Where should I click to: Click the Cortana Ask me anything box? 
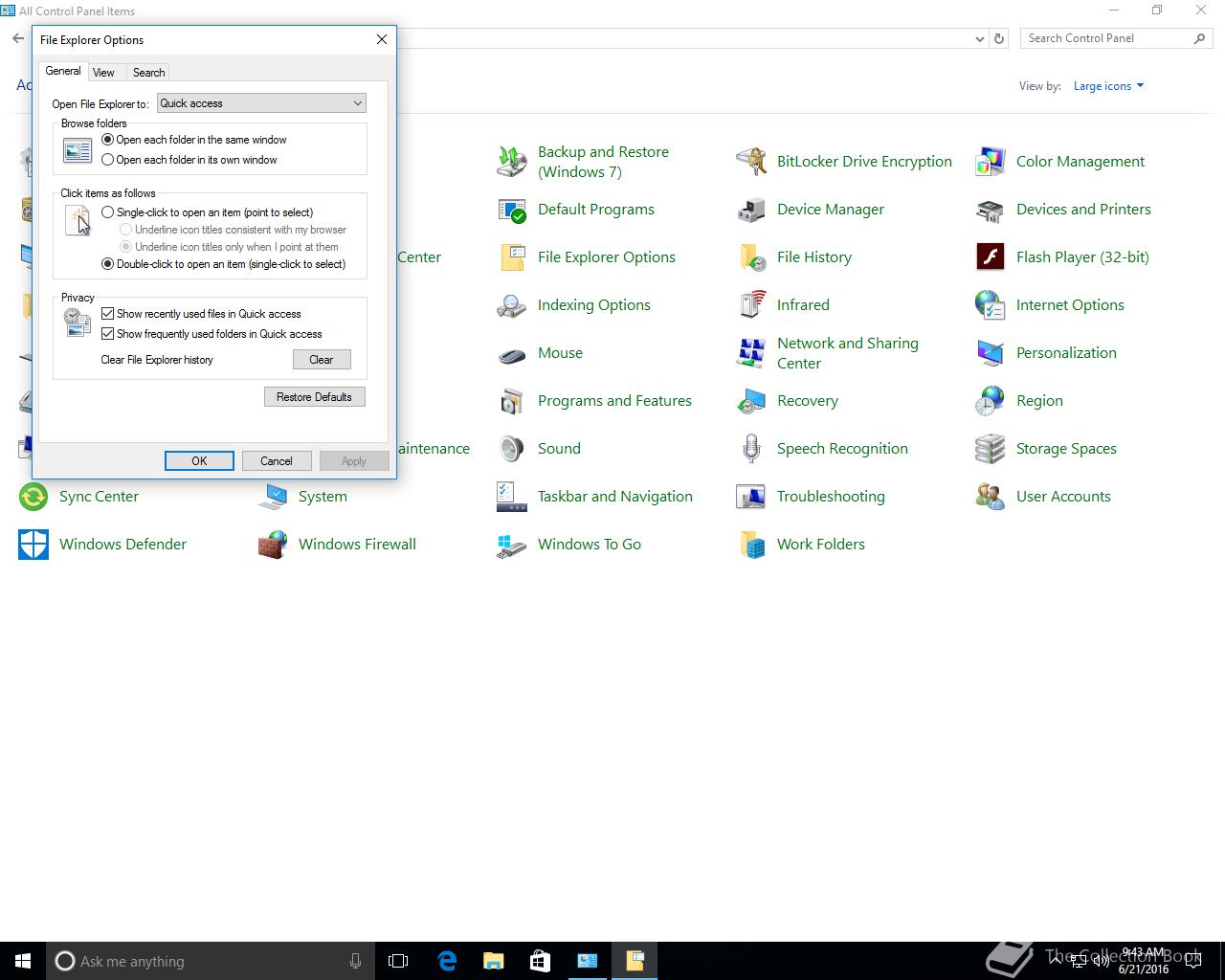point(211,961)
